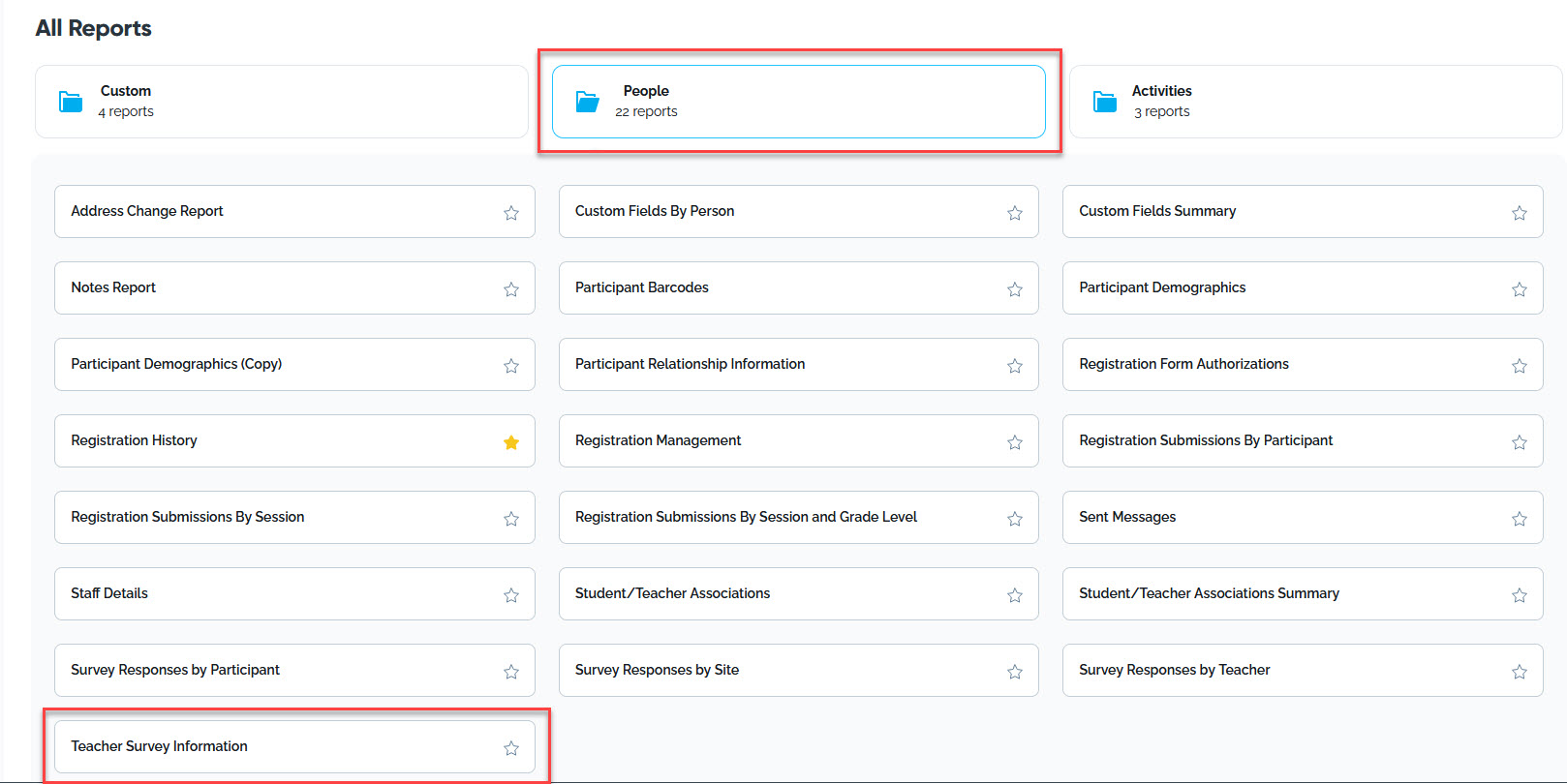Open Registration Submissions By Session report

point(294,517)
